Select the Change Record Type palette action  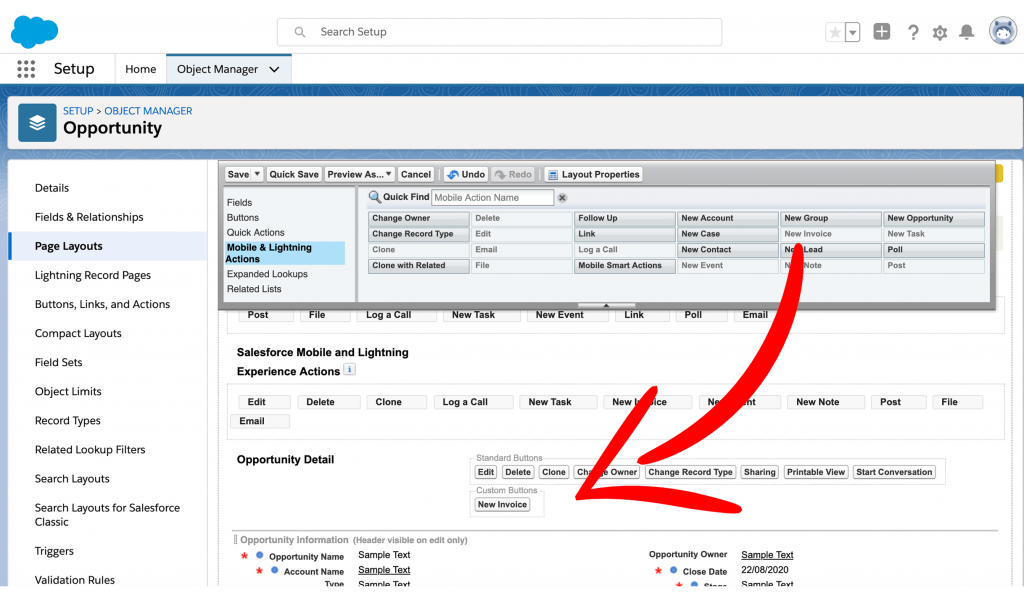[x=419, y=234]
